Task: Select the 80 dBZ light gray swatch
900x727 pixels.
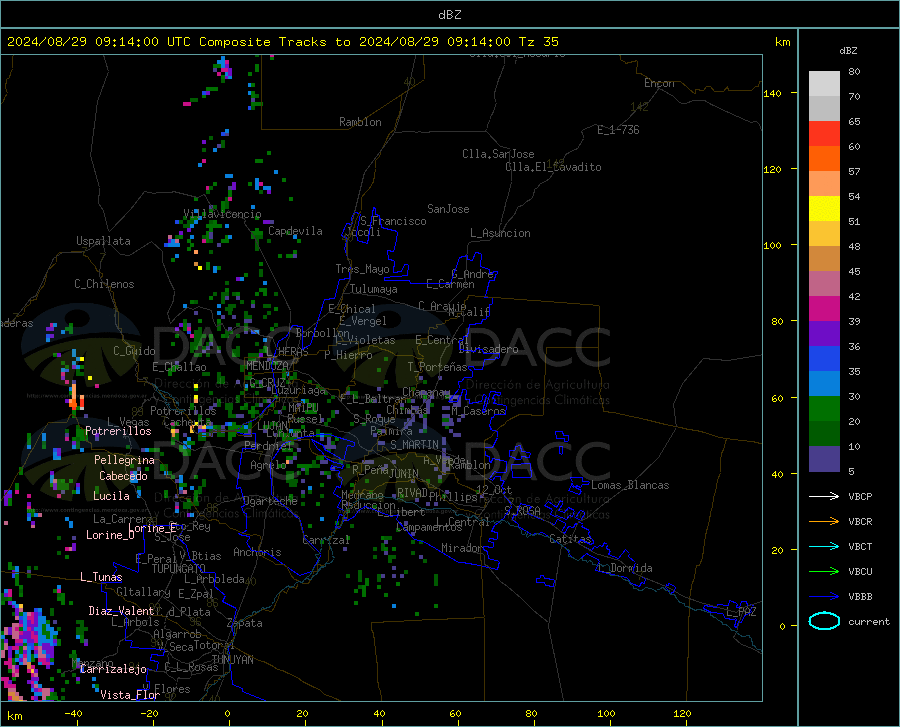Action: click(x=824, y=84)
